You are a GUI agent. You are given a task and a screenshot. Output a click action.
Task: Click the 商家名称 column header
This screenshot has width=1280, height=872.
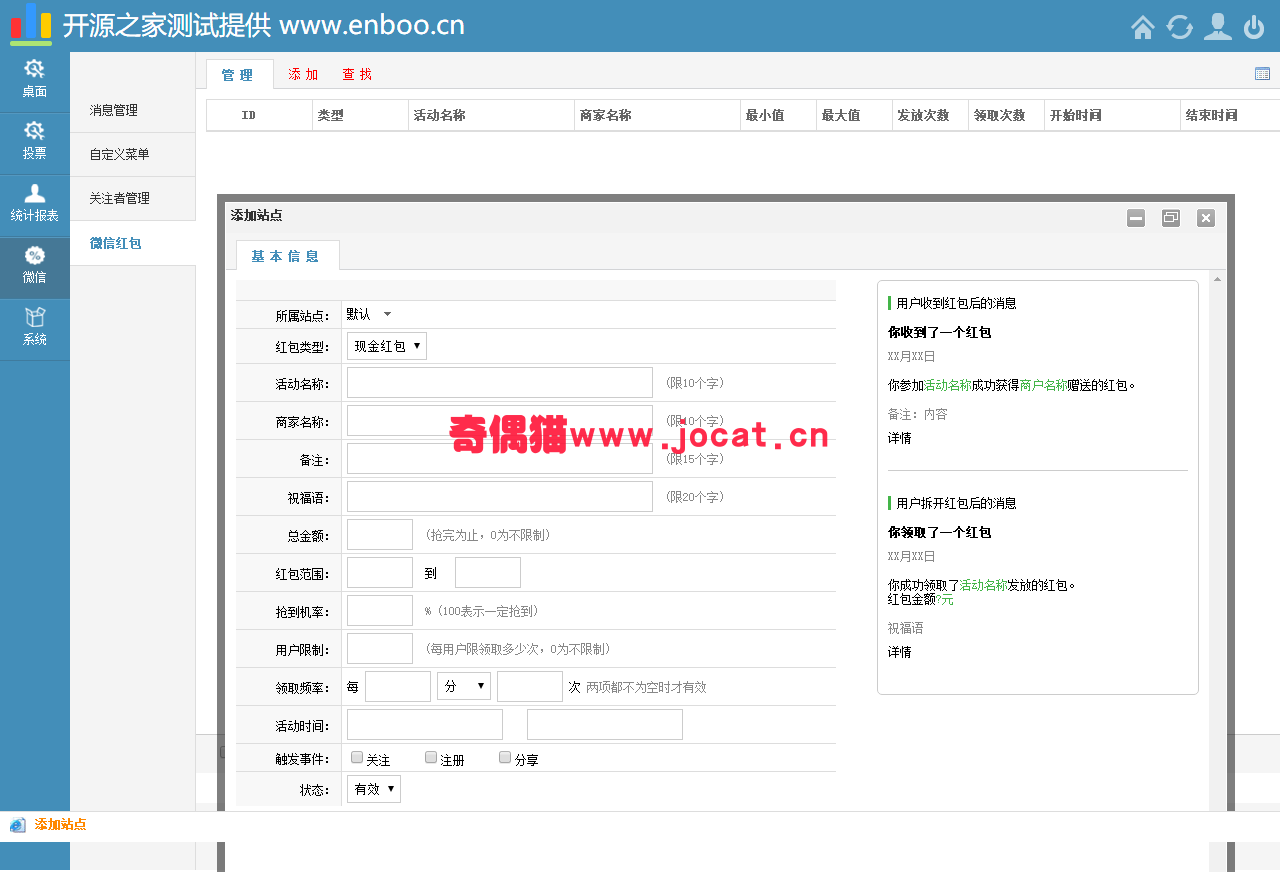click(x=658, y=115)
